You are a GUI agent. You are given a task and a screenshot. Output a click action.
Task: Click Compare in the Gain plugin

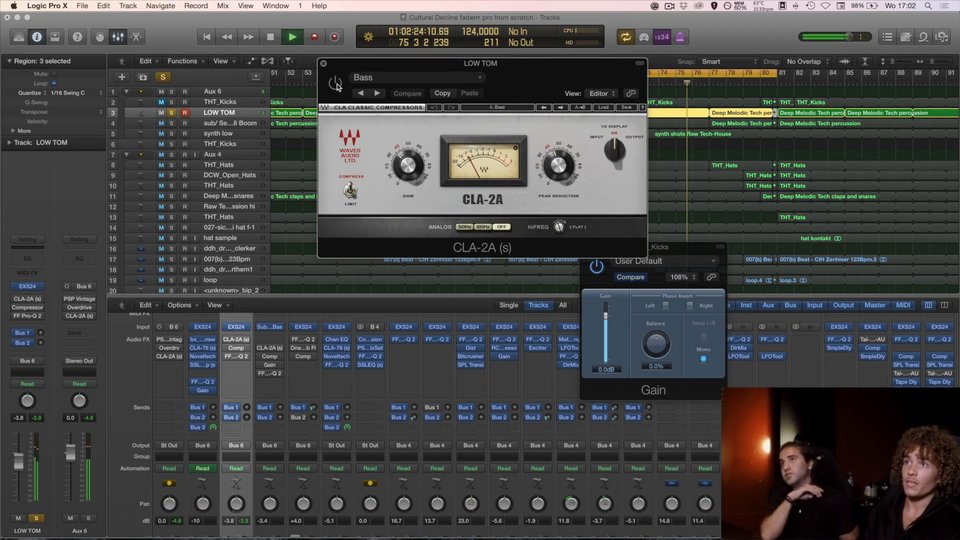(630, 277)
